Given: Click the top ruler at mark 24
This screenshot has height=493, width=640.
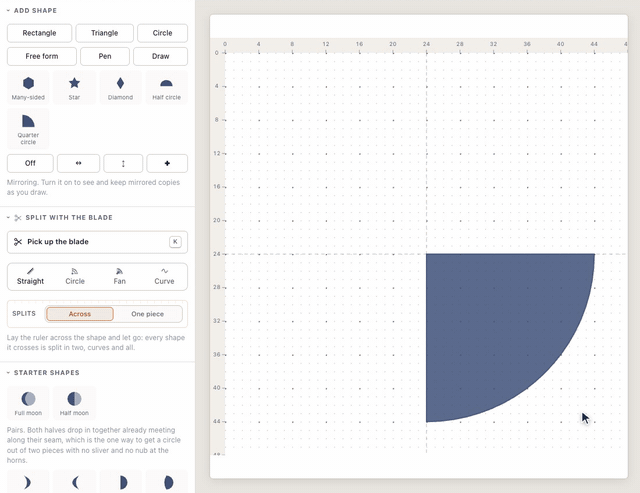Looking at the screenshot, I should [426, 44].
